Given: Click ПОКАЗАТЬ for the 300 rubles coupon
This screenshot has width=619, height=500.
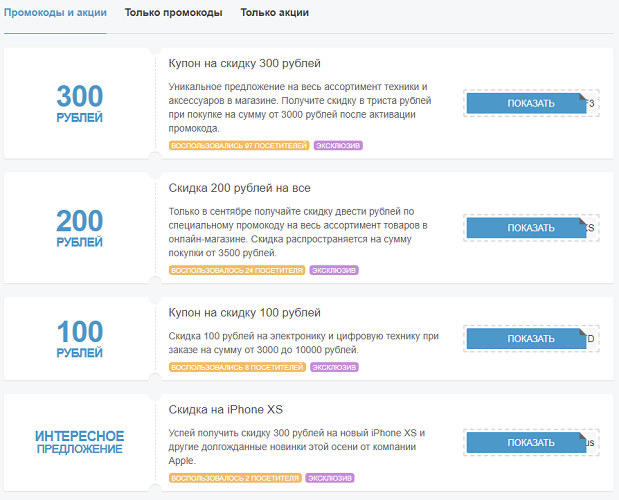Looking at the screenshot, I should pyautogui.click(x=525, y=103).
